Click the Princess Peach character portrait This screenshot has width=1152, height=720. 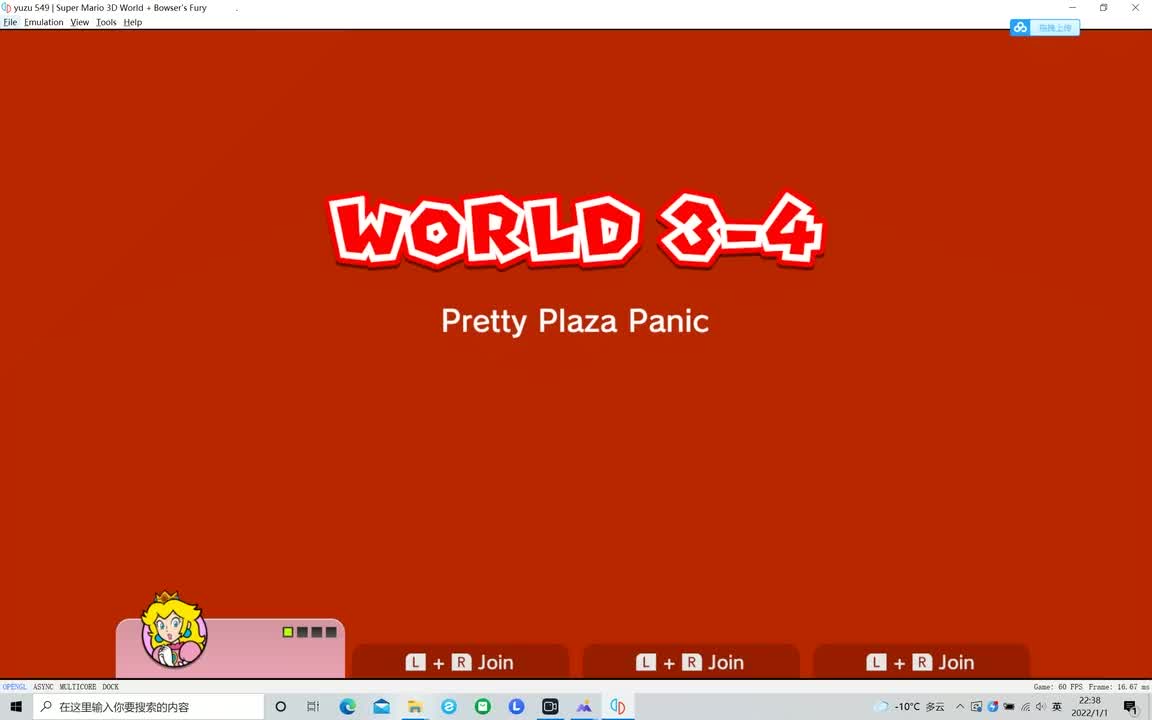[x=174, y=630]
